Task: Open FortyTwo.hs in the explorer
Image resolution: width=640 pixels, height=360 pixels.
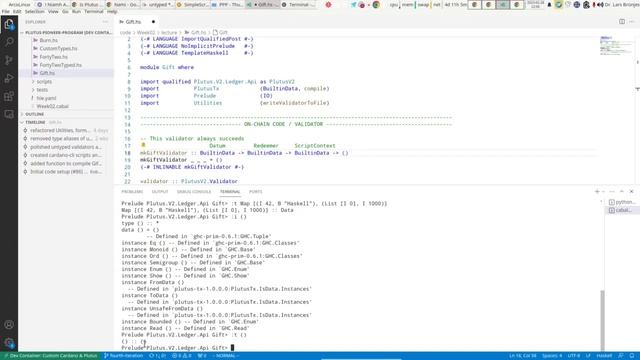Action: (x=53, y=57)
